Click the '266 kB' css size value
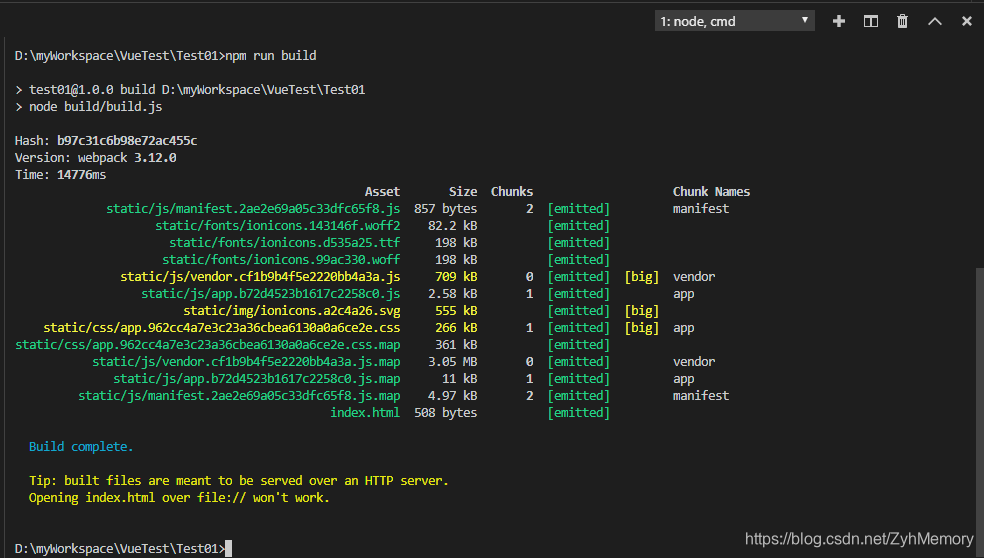 (x=456, y=328)
